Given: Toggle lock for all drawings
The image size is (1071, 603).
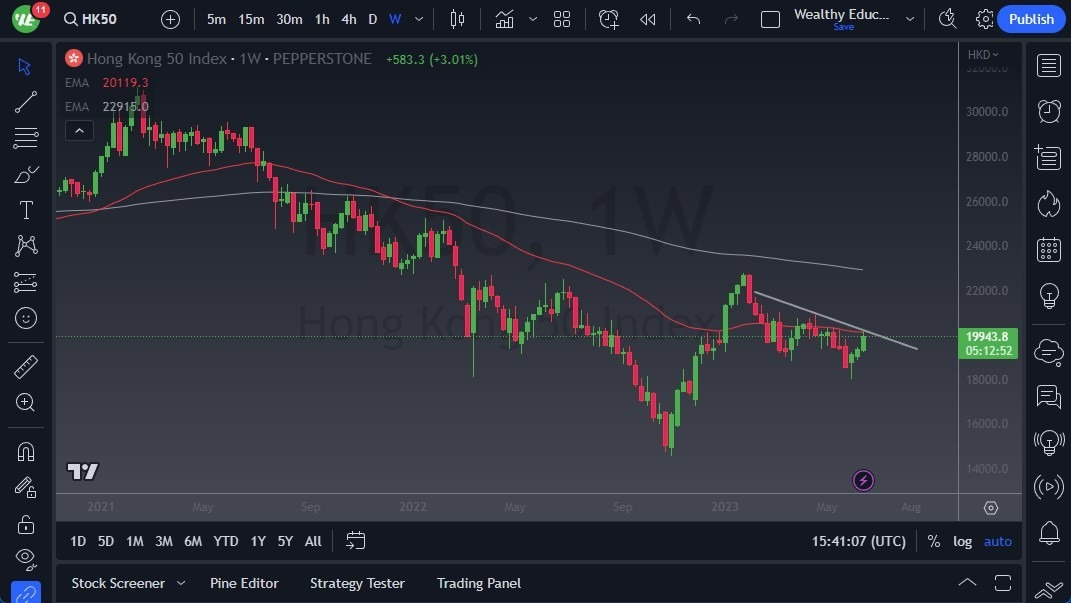Looking at the screenshot, I should coord(25,524).
